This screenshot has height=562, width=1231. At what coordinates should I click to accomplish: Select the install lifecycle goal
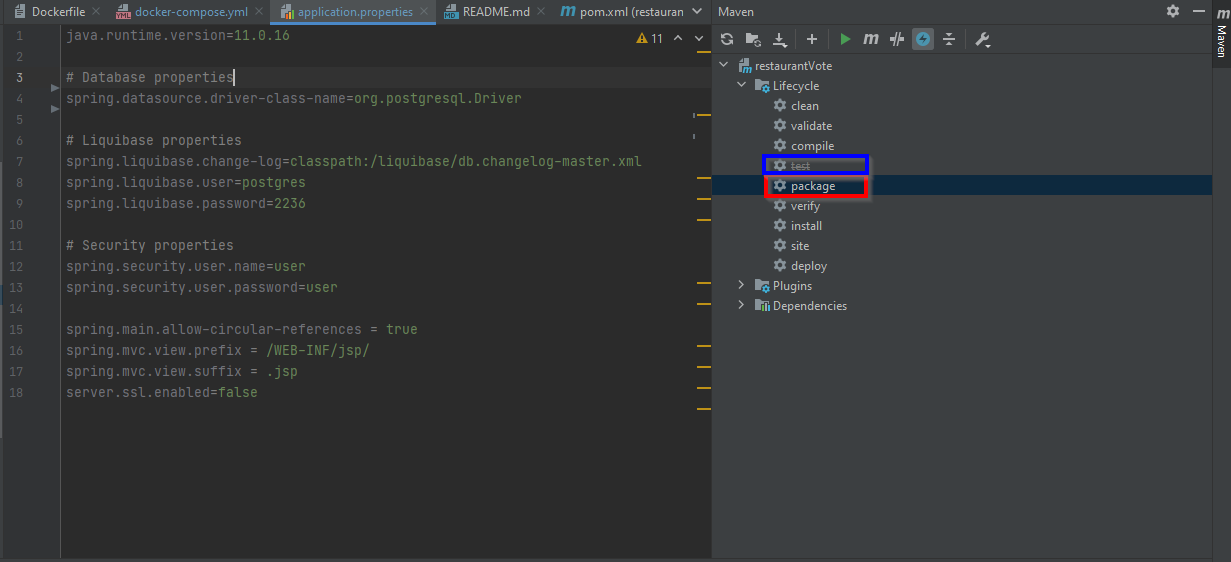pos(806,226)
